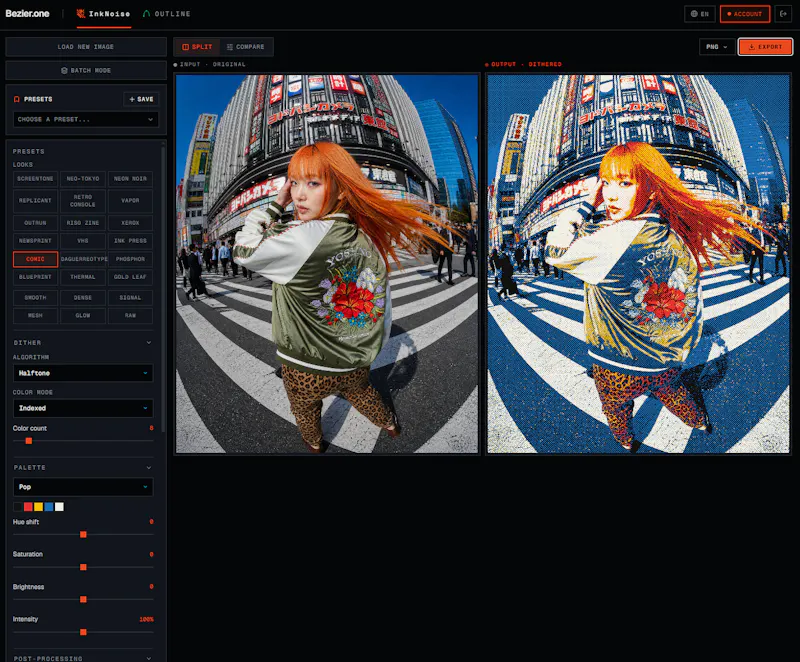The height and width of the screenshot is (662, 800).
Task: Choose the Smooth preset
Action: 35,297
